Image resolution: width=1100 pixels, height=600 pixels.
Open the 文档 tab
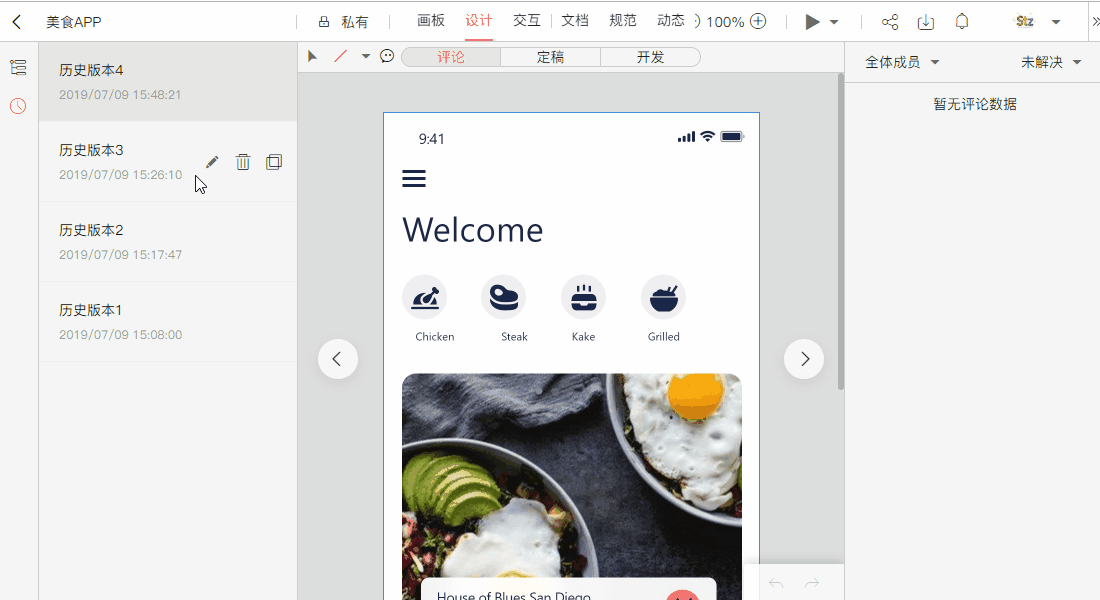[x=575, y=21]
